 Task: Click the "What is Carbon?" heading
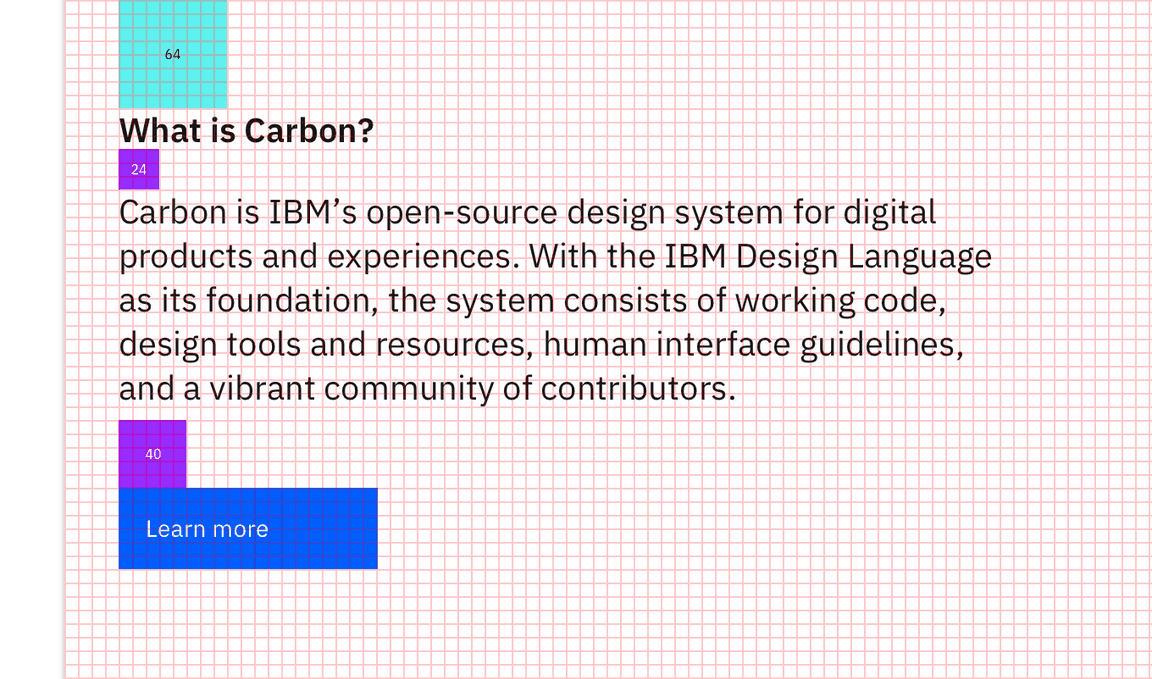click(x=246, y=130)
